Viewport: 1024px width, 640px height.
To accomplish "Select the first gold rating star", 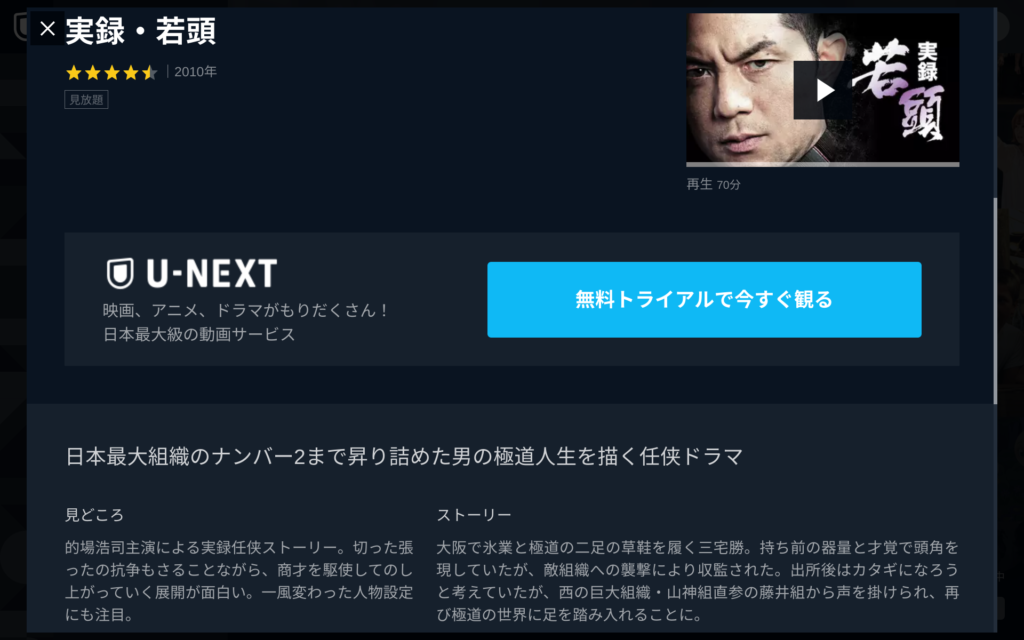I will tap(74, 72).
